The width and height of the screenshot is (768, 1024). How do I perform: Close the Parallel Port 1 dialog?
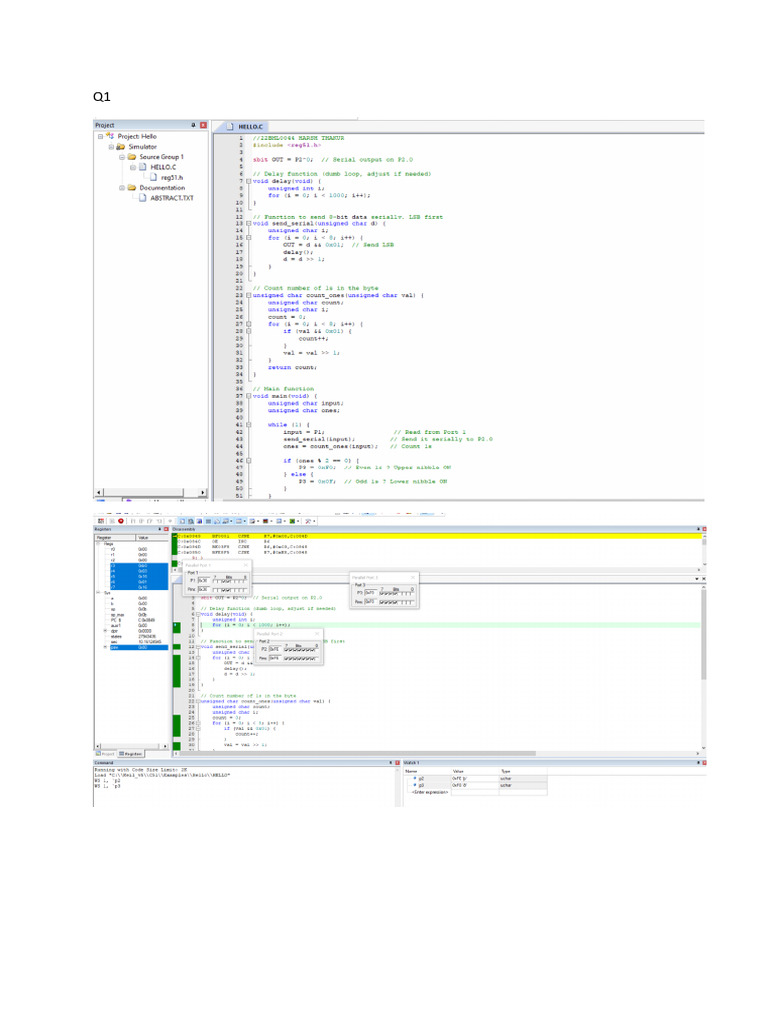coord(246,565)
